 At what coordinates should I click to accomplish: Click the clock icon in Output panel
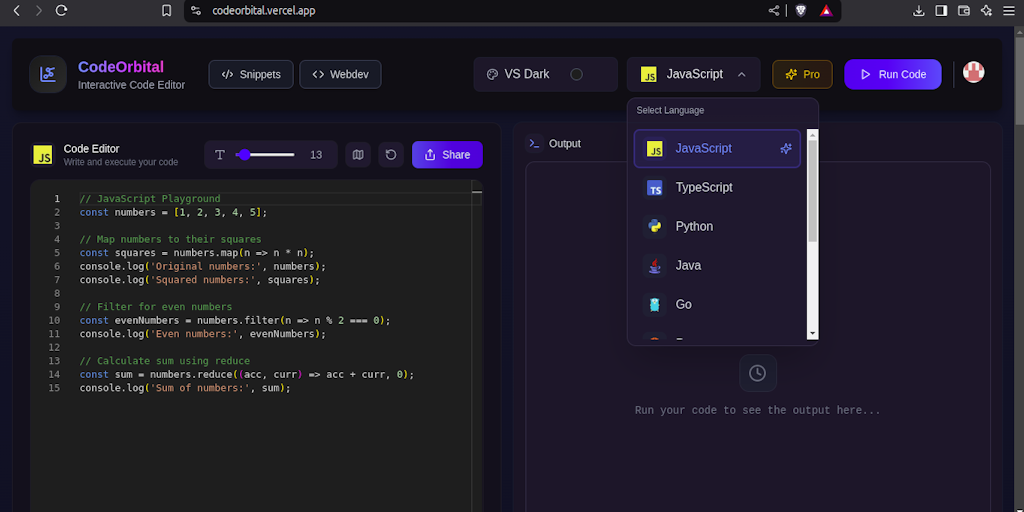click(x=757, y=373)
